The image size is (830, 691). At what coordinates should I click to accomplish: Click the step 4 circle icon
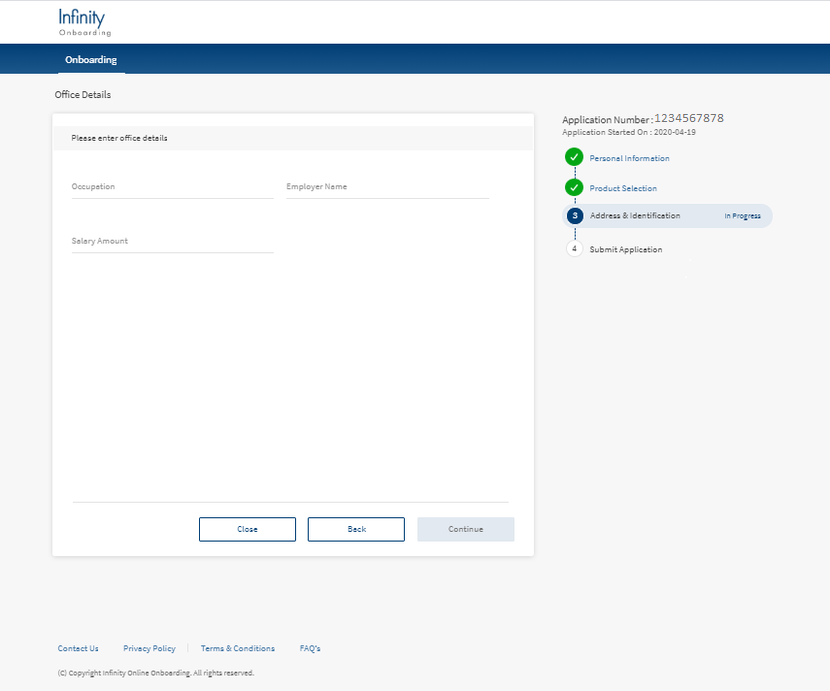(574, 249)
